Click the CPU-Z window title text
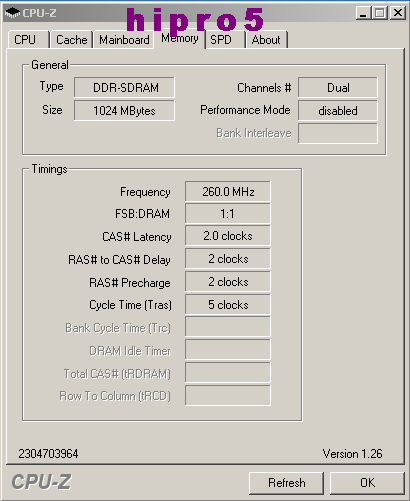Screen dimensions: 410x501 pyautogui.click(x=39, y=13)
